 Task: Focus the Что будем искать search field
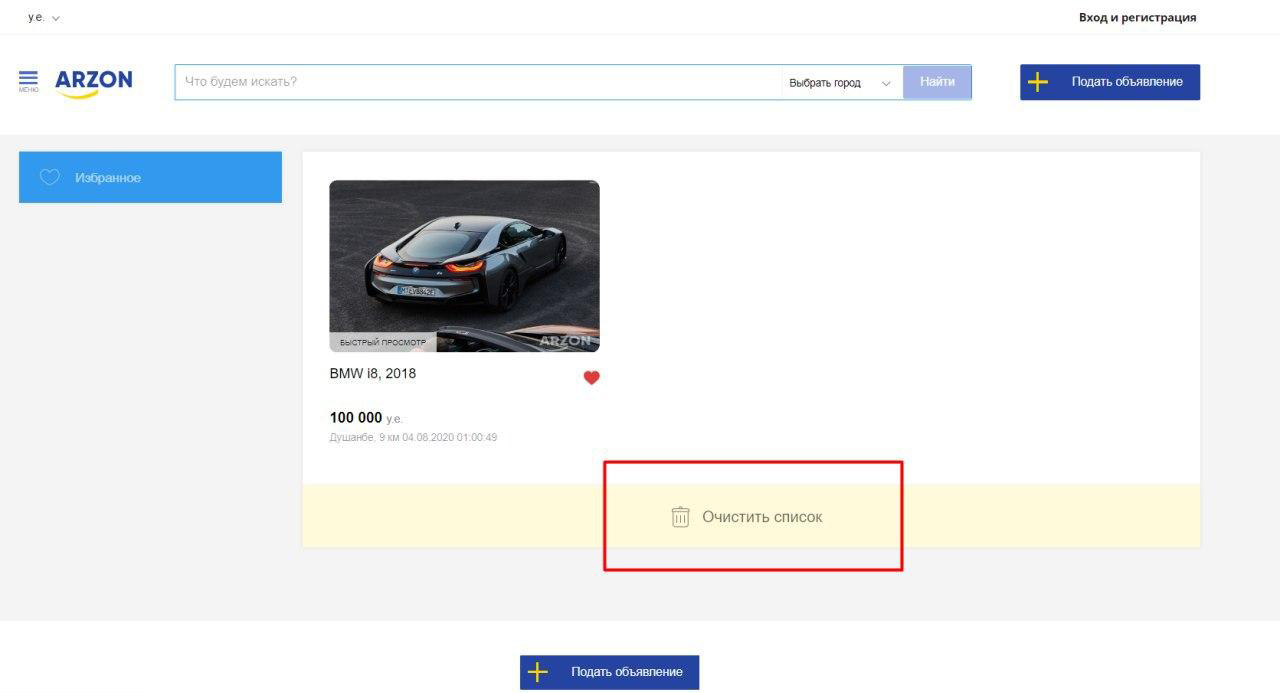pyautogui.click(x=477, y=82)
